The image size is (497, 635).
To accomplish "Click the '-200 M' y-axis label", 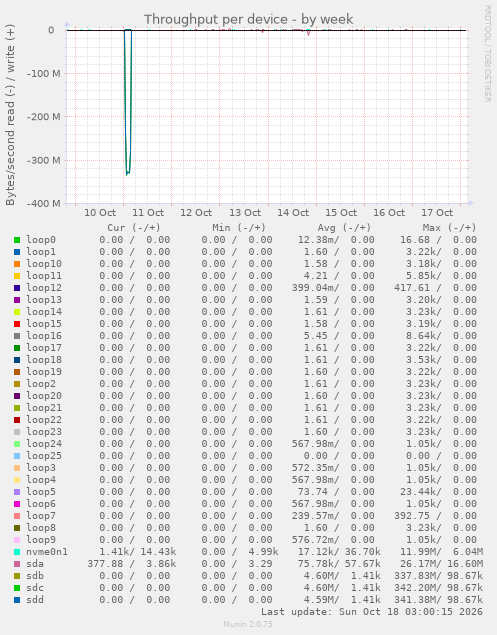I will coord(43,117).
